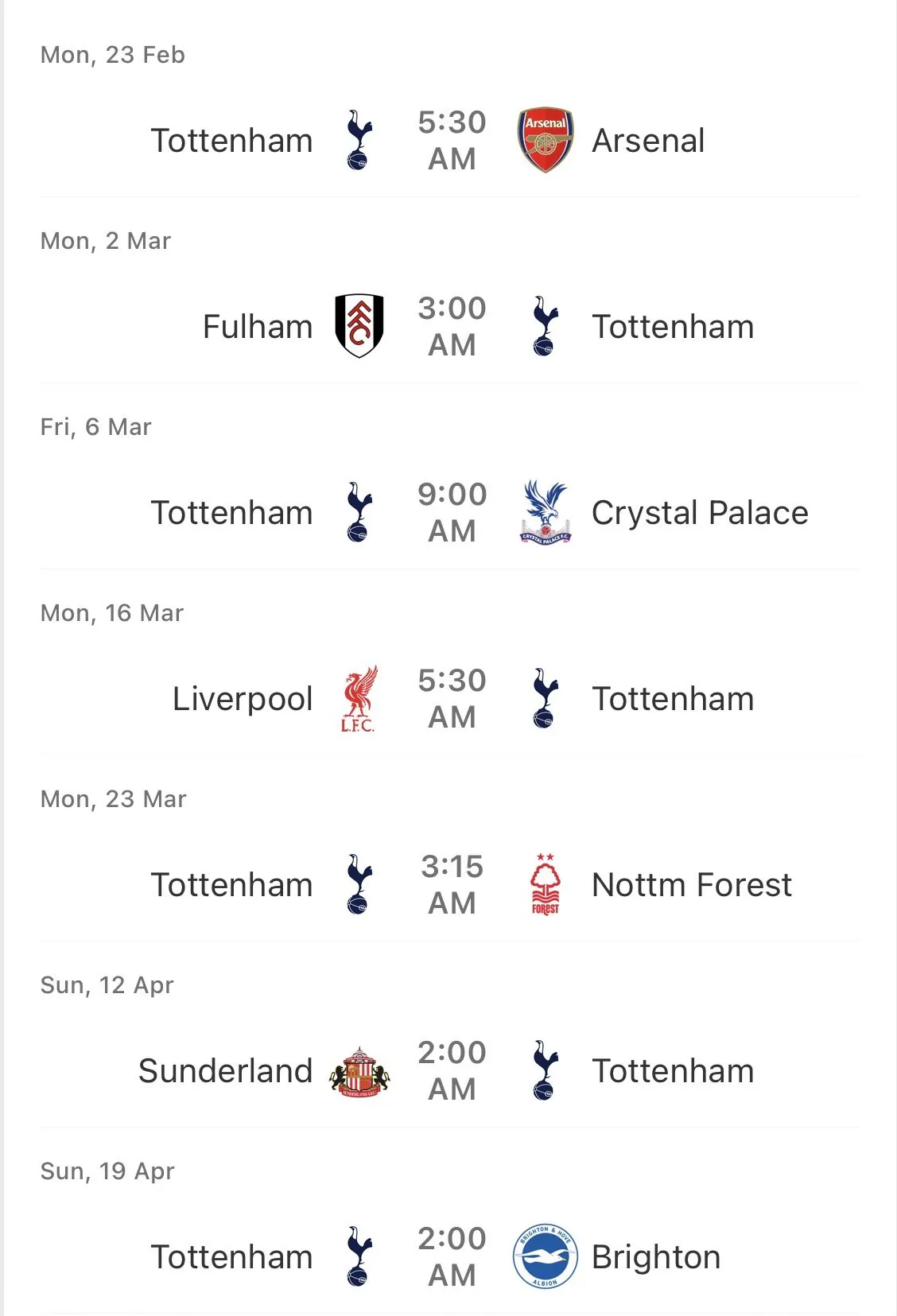
Task: Click the Mon, 23 Feb date header
Action: (x=113, y=55)
